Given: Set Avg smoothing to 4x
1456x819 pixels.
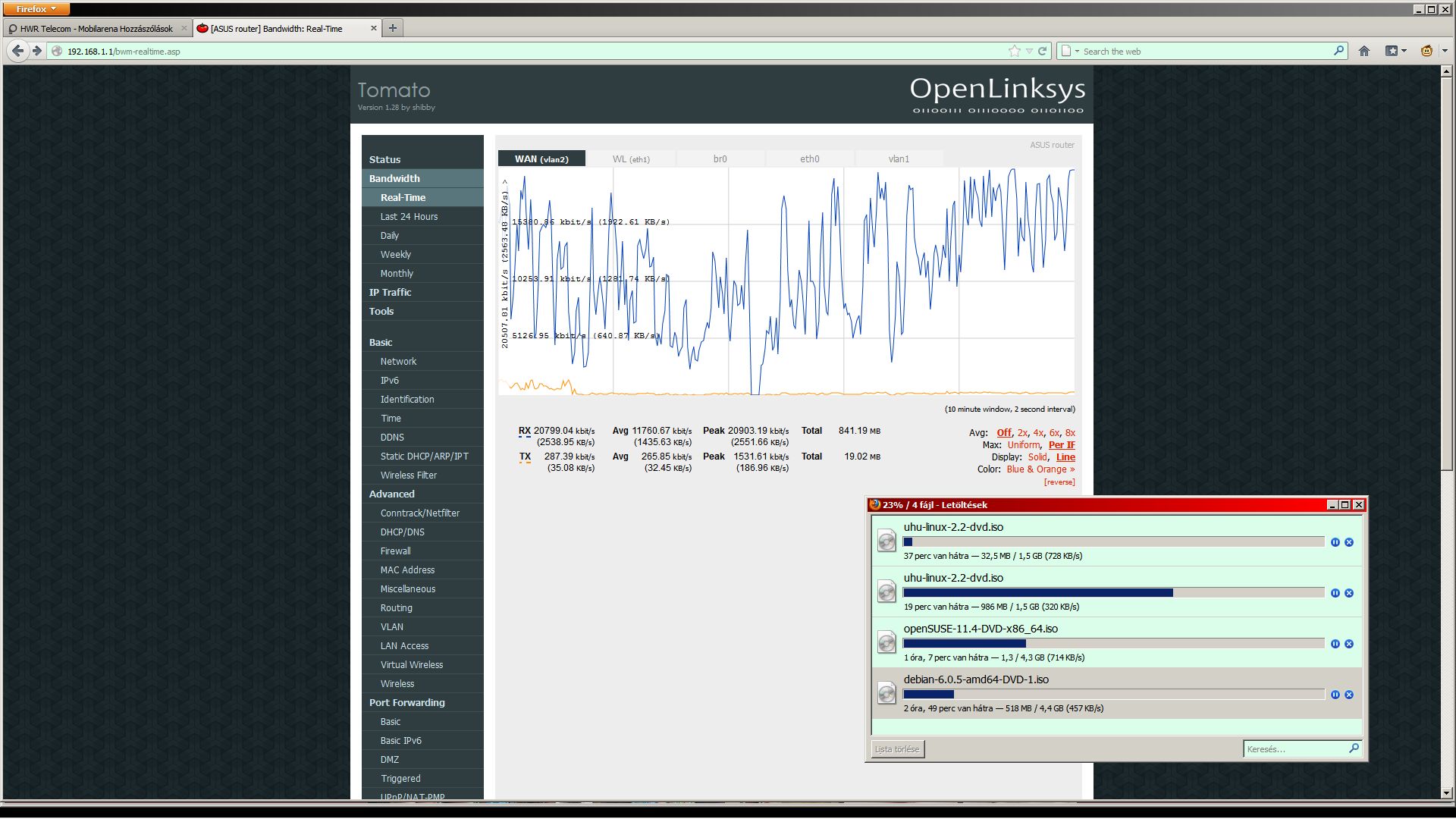Looking at the screenshot, I should [1038, 433].
